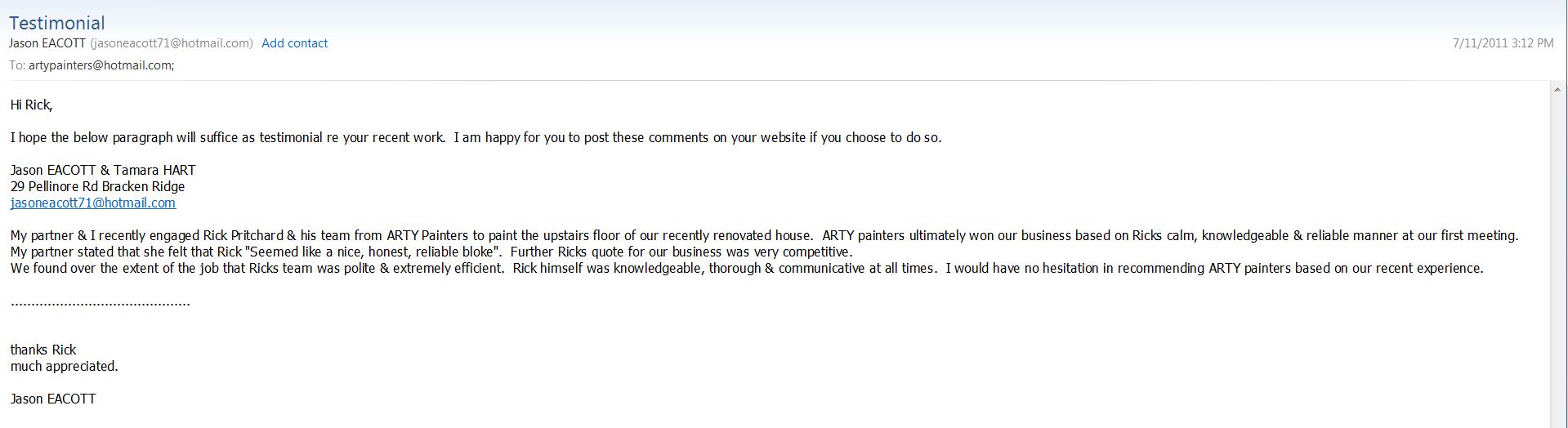The width and height of the screenshot is (1568, 428).
Task: Click sender name Jason EACOTT in header
Action: [x=47, y=43]
